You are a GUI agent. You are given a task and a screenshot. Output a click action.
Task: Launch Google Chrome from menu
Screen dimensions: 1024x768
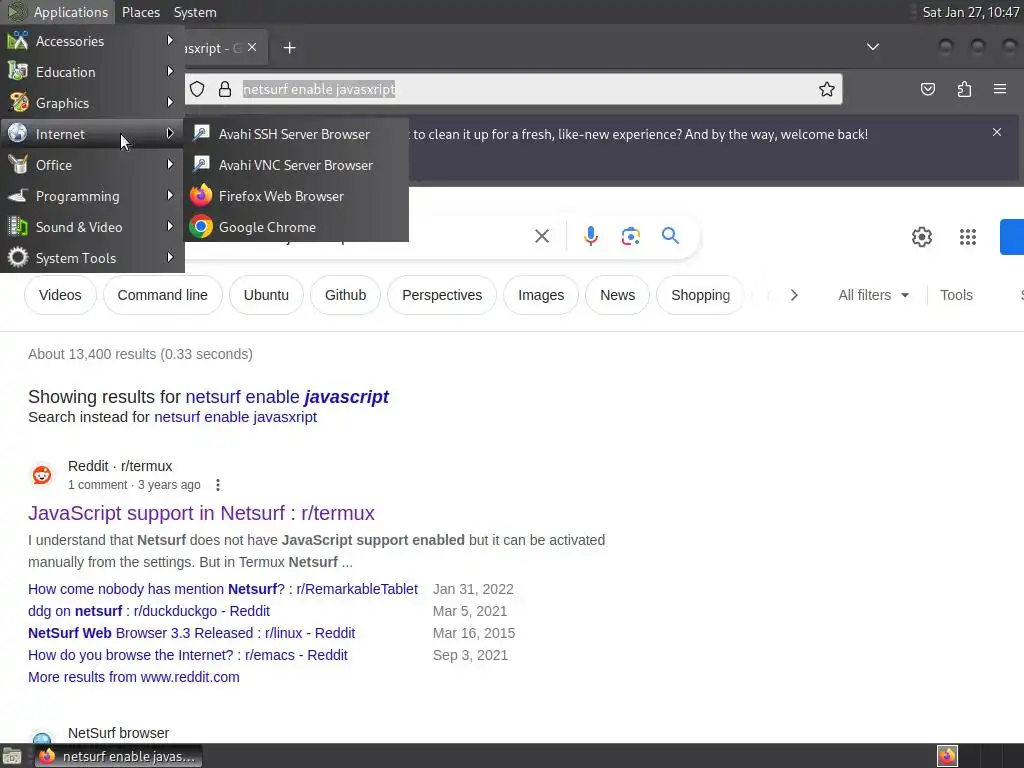click(x=296, y=227)
